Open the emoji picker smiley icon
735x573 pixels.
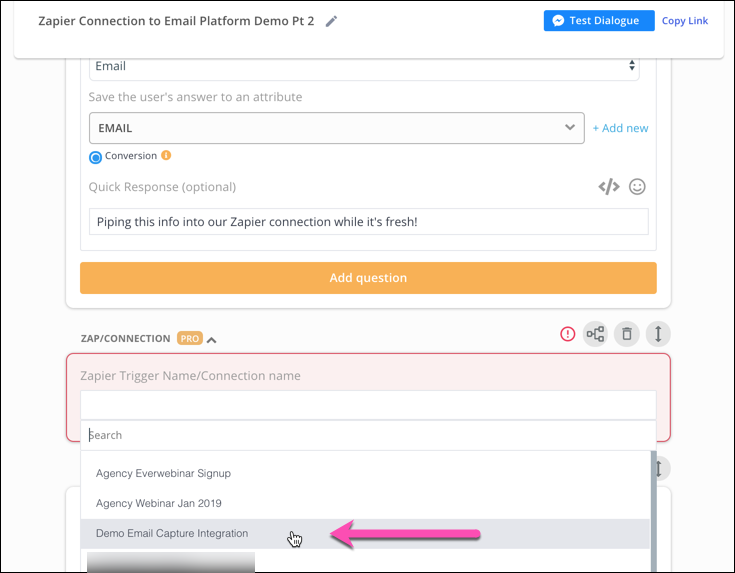coord(637,187)
